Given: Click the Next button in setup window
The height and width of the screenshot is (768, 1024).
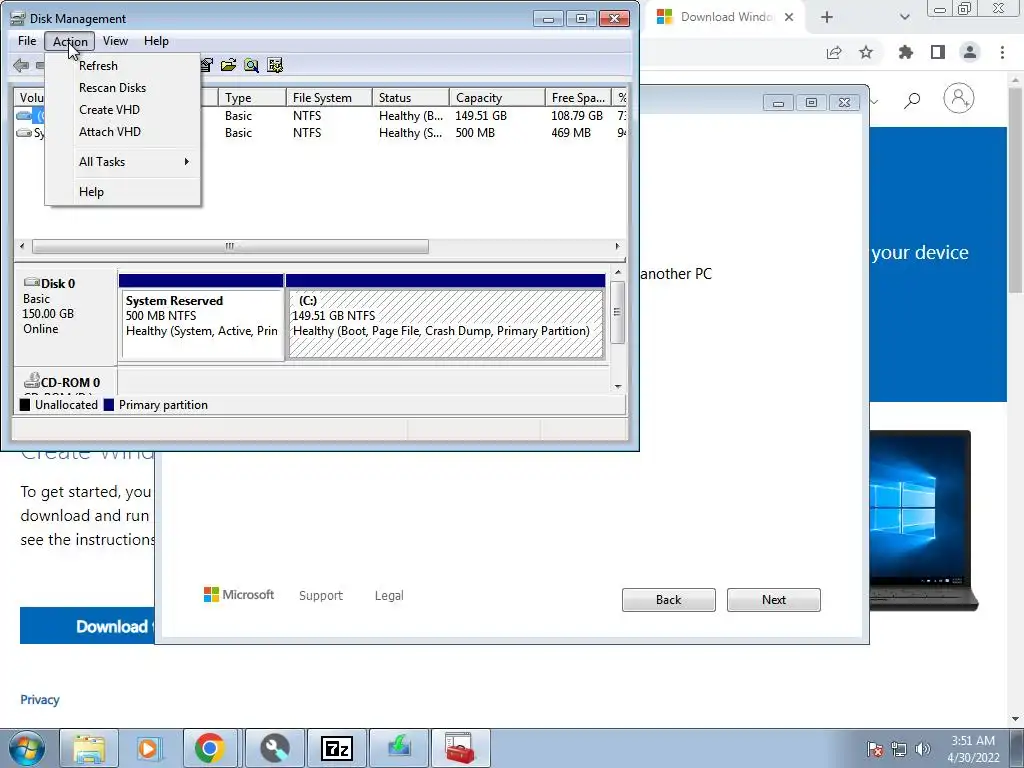Looking at the screenshot, I should pos(773,600).
